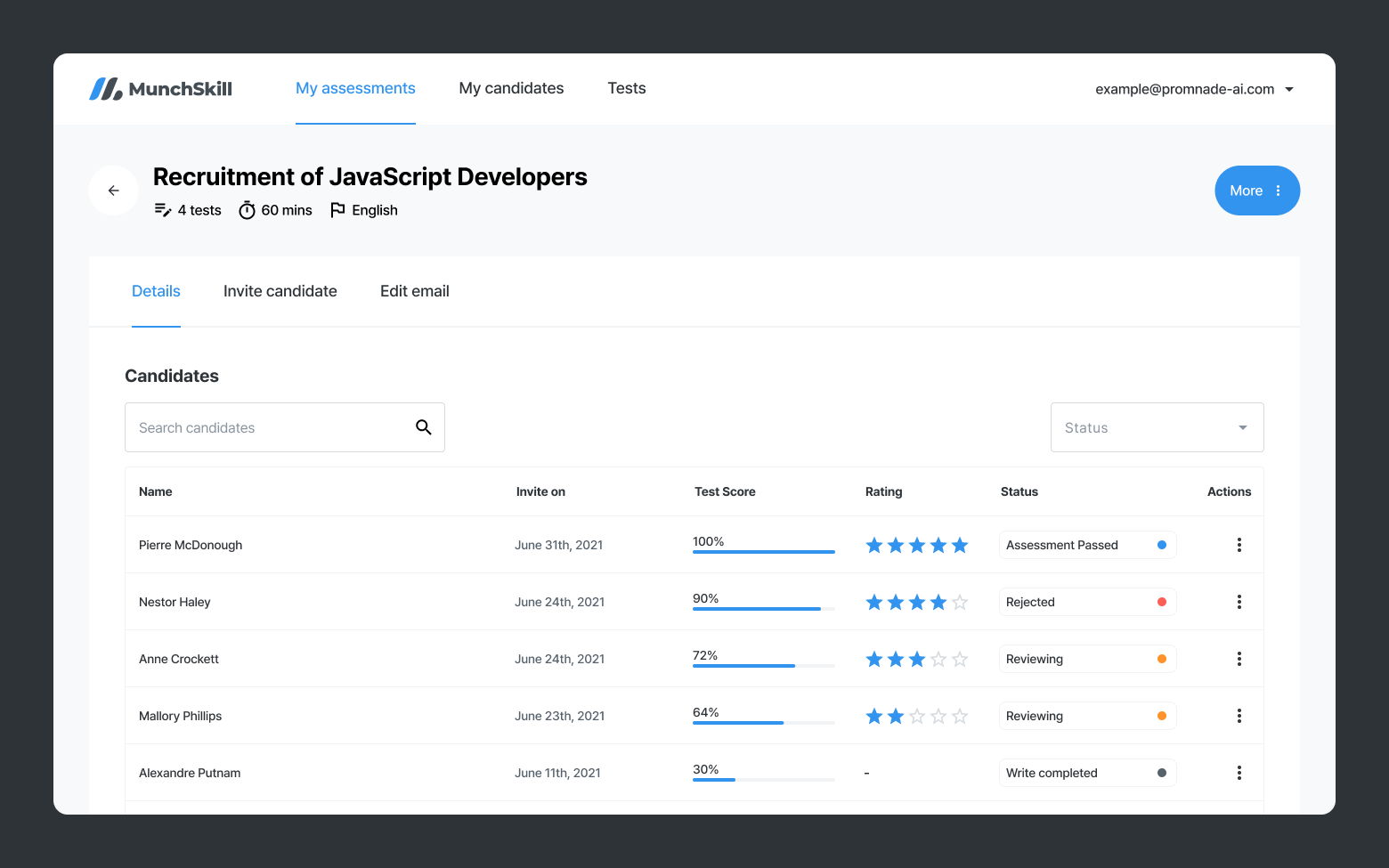The image size is (1389, 868).
Task: Click Anne Crockett's 72% score value
Action: point(705,655)
